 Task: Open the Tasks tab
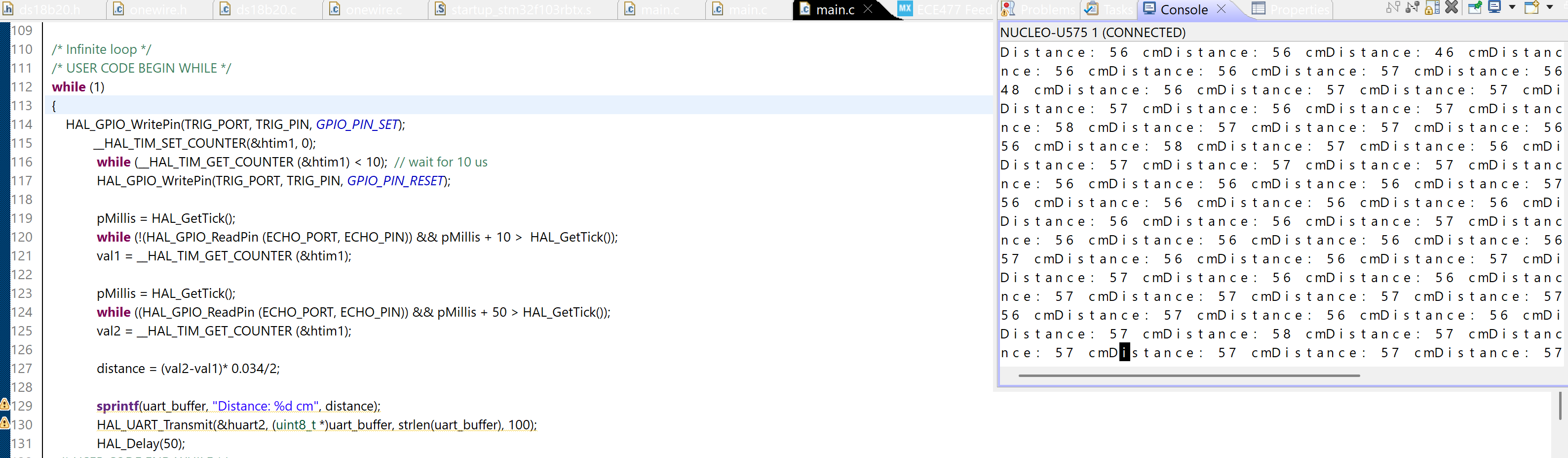click(x=1109, y=10)
